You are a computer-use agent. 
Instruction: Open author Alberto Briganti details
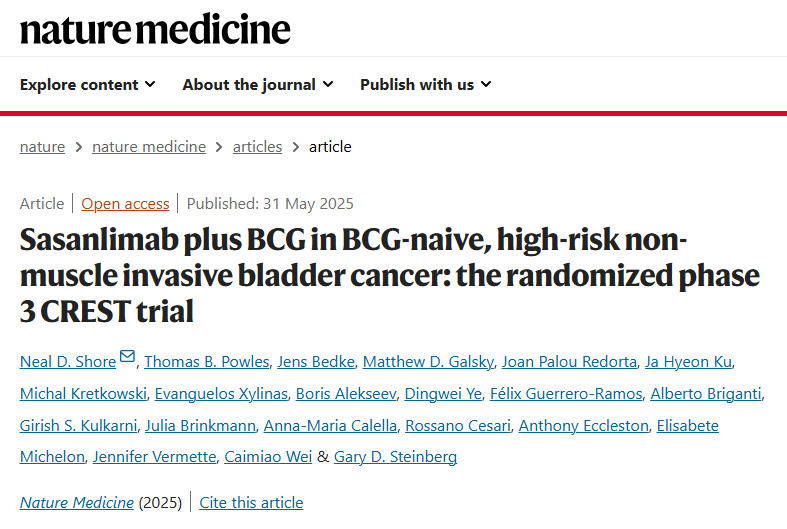pos(706,393)
